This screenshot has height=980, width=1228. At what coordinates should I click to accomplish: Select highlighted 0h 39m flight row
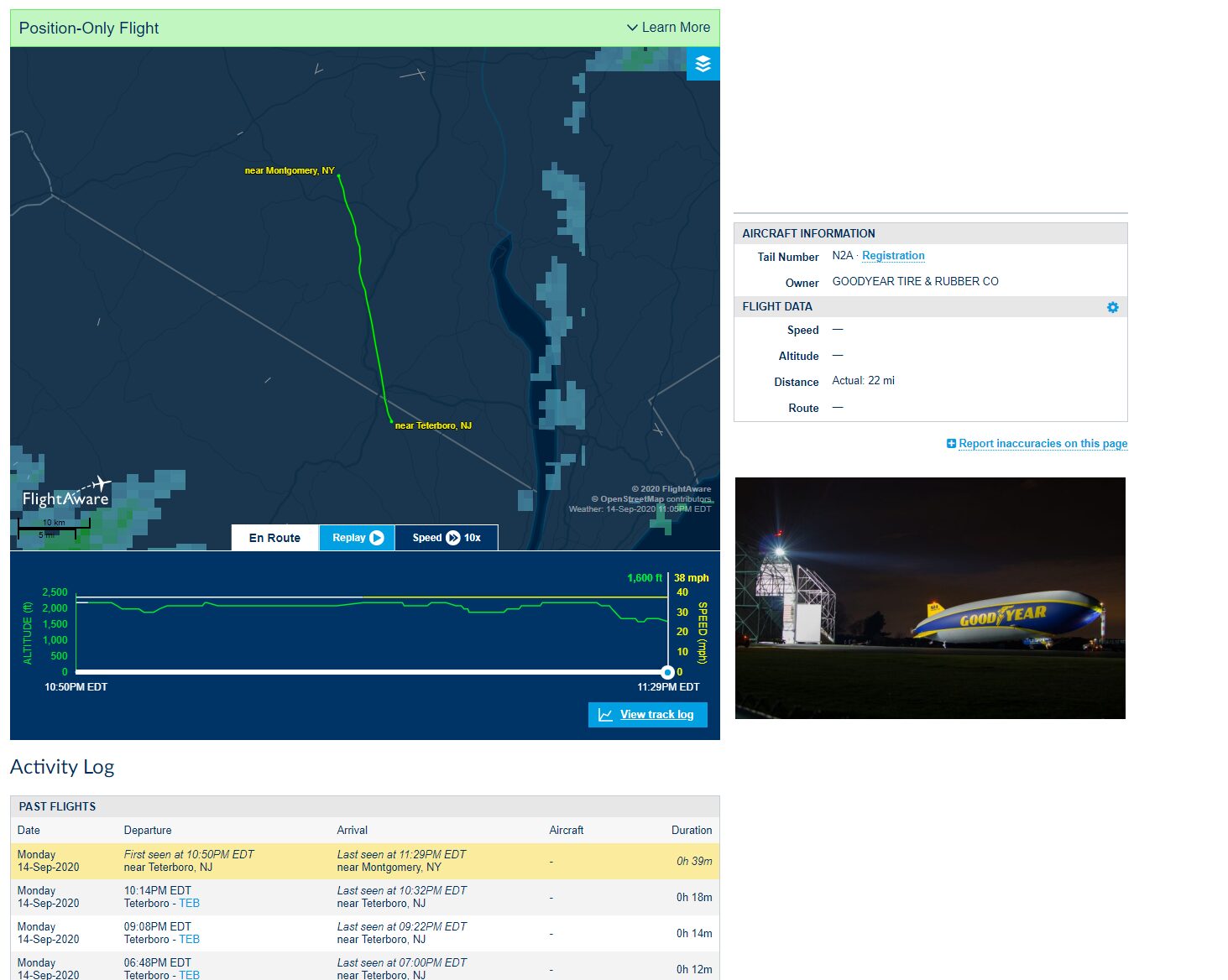pos(365,861)
